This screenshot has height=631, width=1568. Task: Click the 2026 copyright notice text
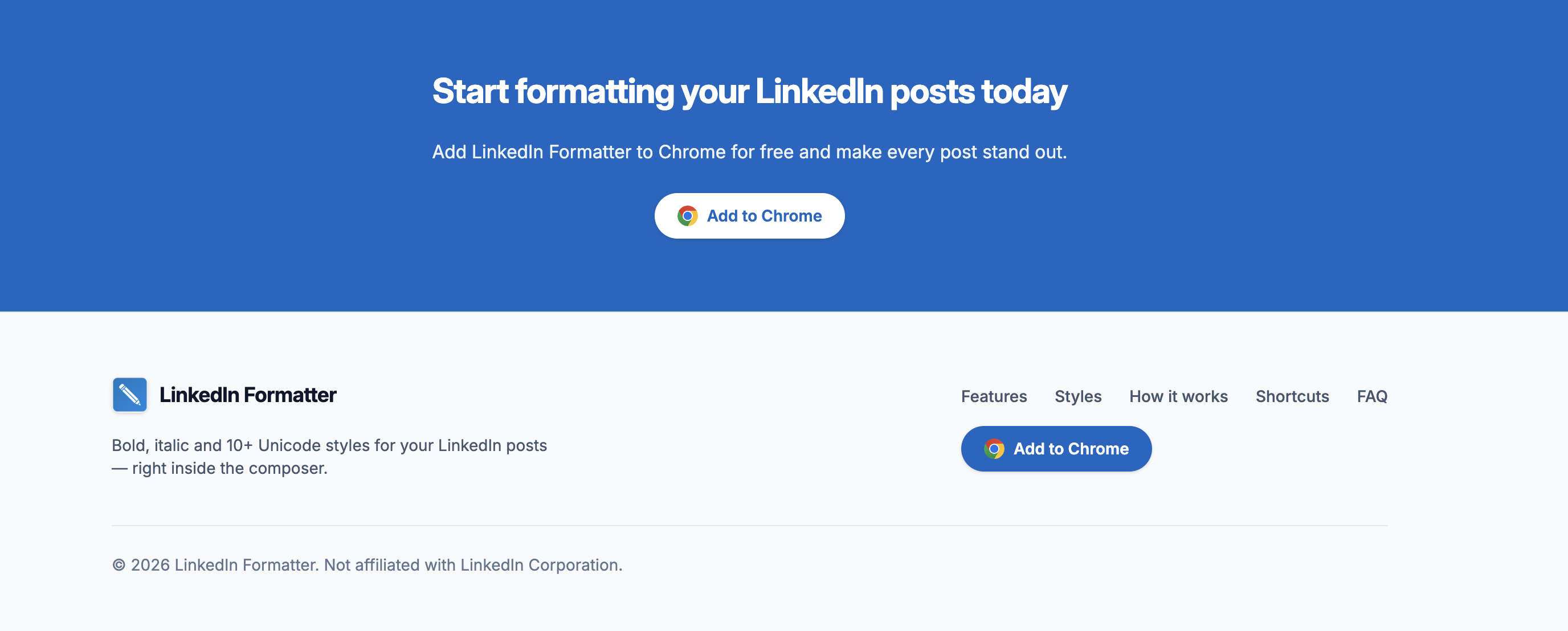[x=367, y=565]
